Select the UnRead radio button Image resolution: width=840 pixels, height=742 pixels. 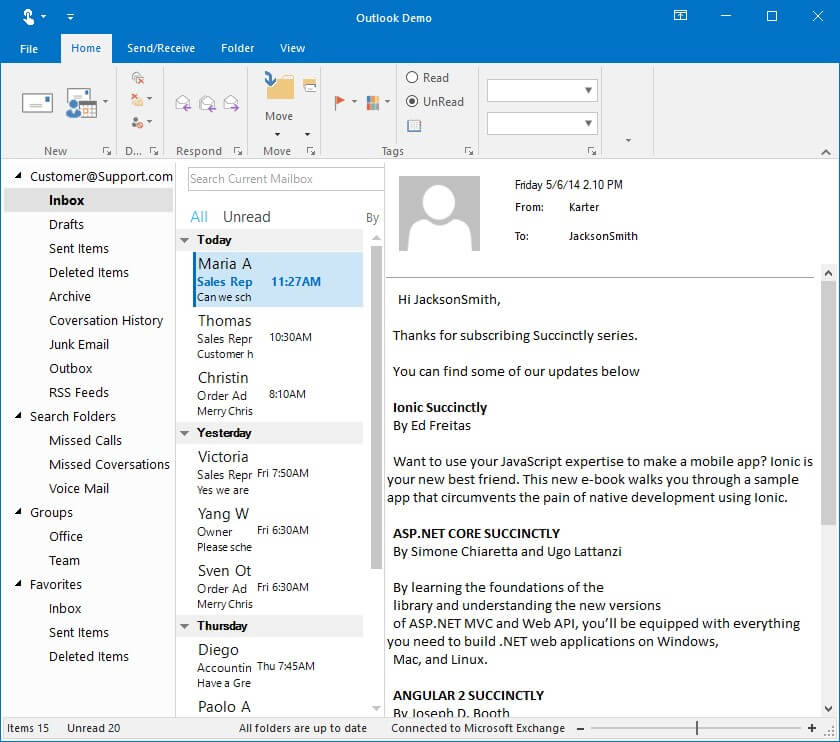tap(411, 101)
